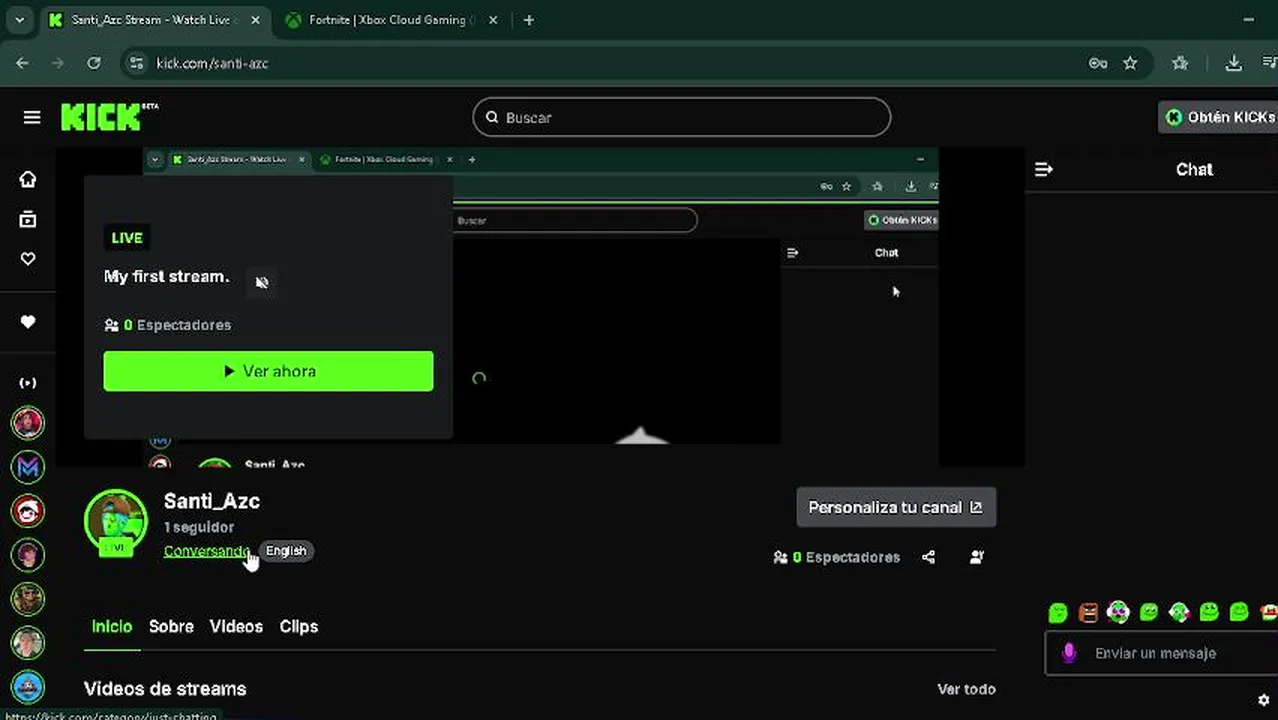Image resolution: width=1278 pixels, height=720 pixels.
Task: Open chat settings gear icon
Action: pos(1263,700)
